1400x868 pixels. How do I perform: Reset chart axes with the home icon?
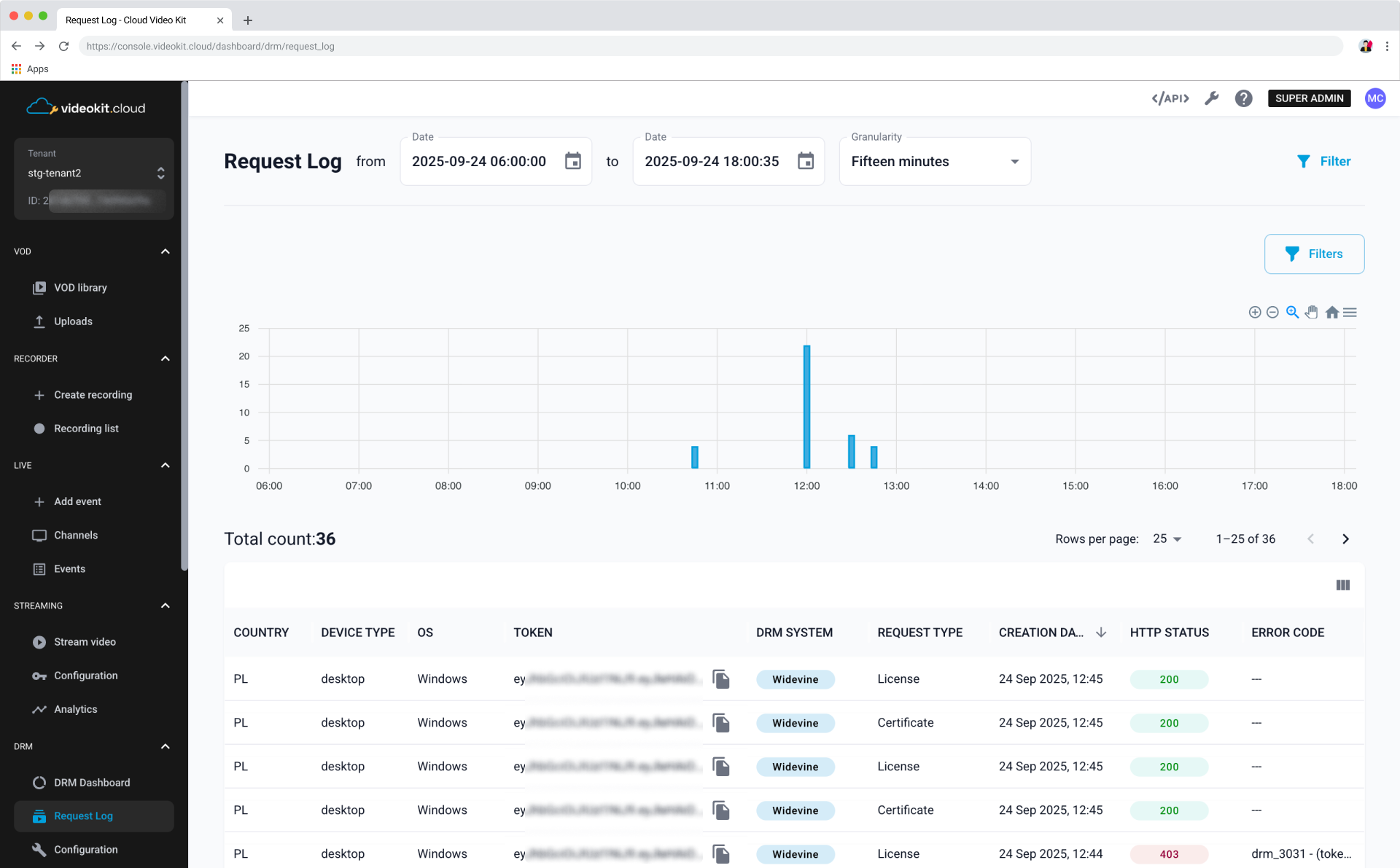point(1331,312)
